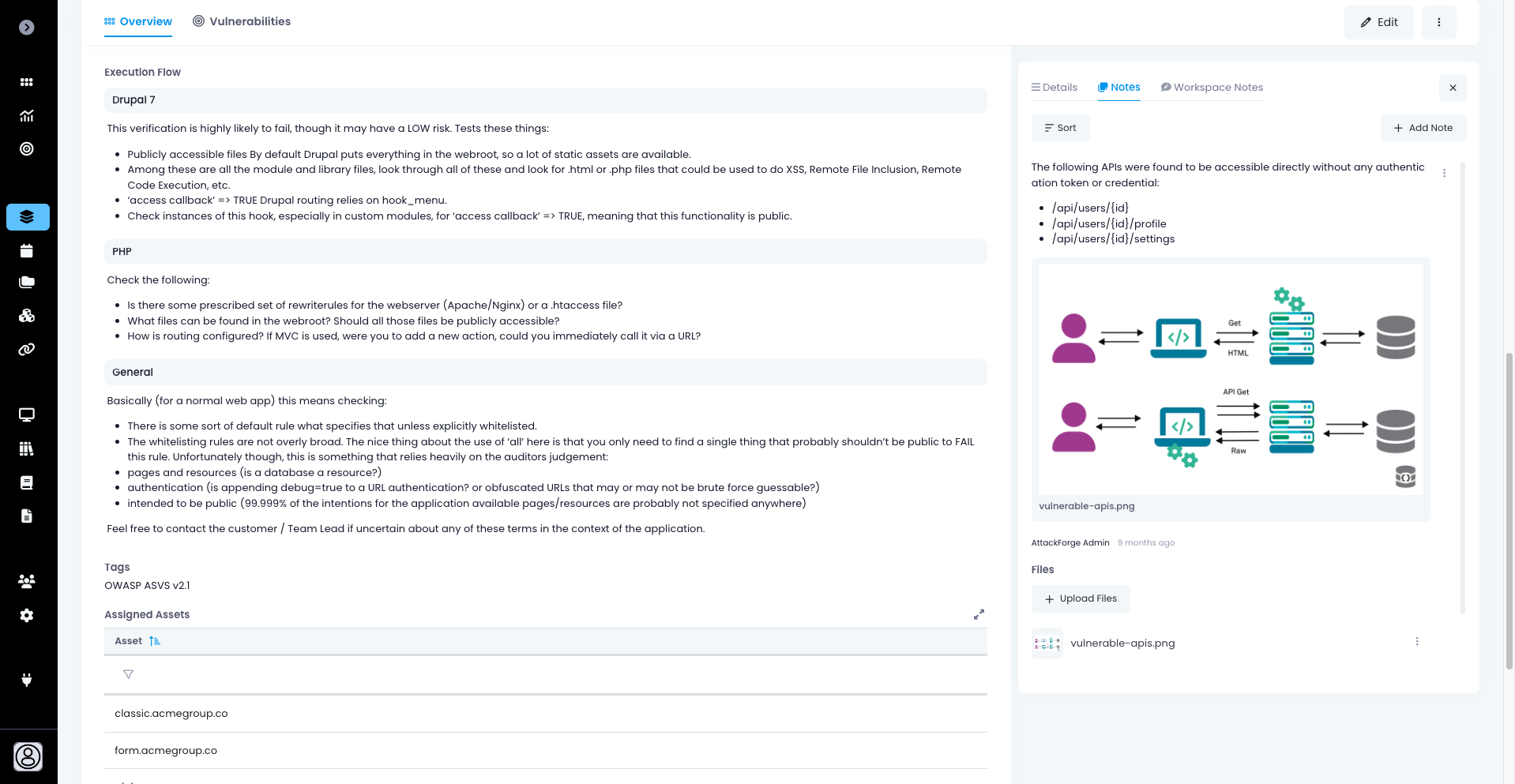Viewport: 1515px width, 784px height.
Task: Toggle the Asset column sort order
Action: [155, 641]
